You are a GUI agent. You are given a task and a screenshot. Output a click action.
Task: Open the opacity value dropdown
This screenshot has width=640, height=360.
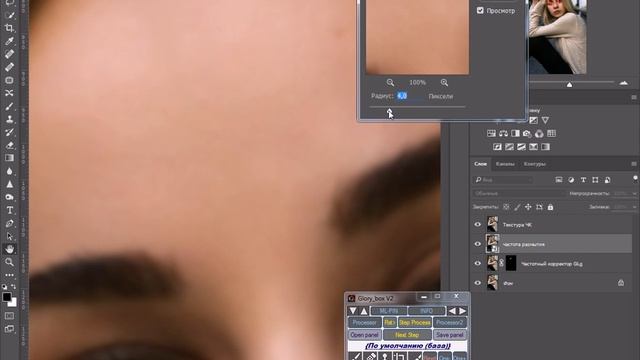pyautogui.click(x=635, y=193)
